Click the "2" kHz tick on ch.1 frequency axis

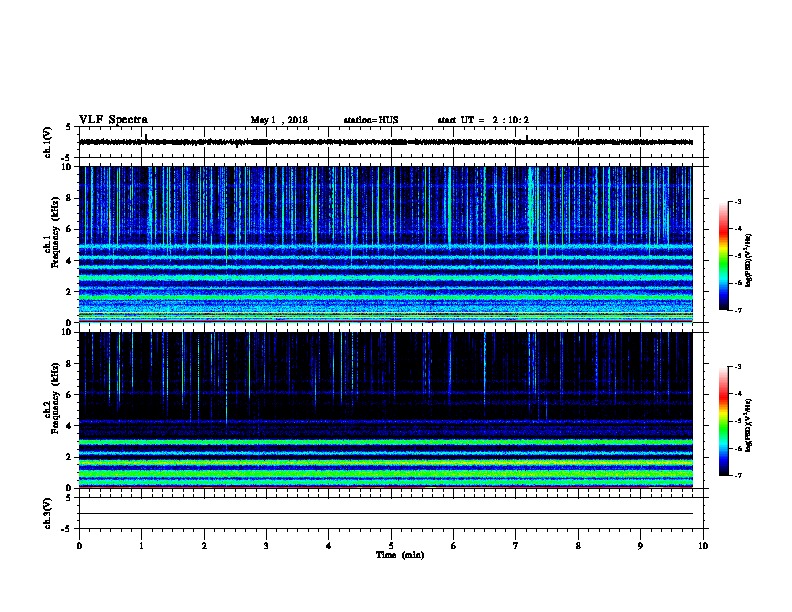(69, 292)
